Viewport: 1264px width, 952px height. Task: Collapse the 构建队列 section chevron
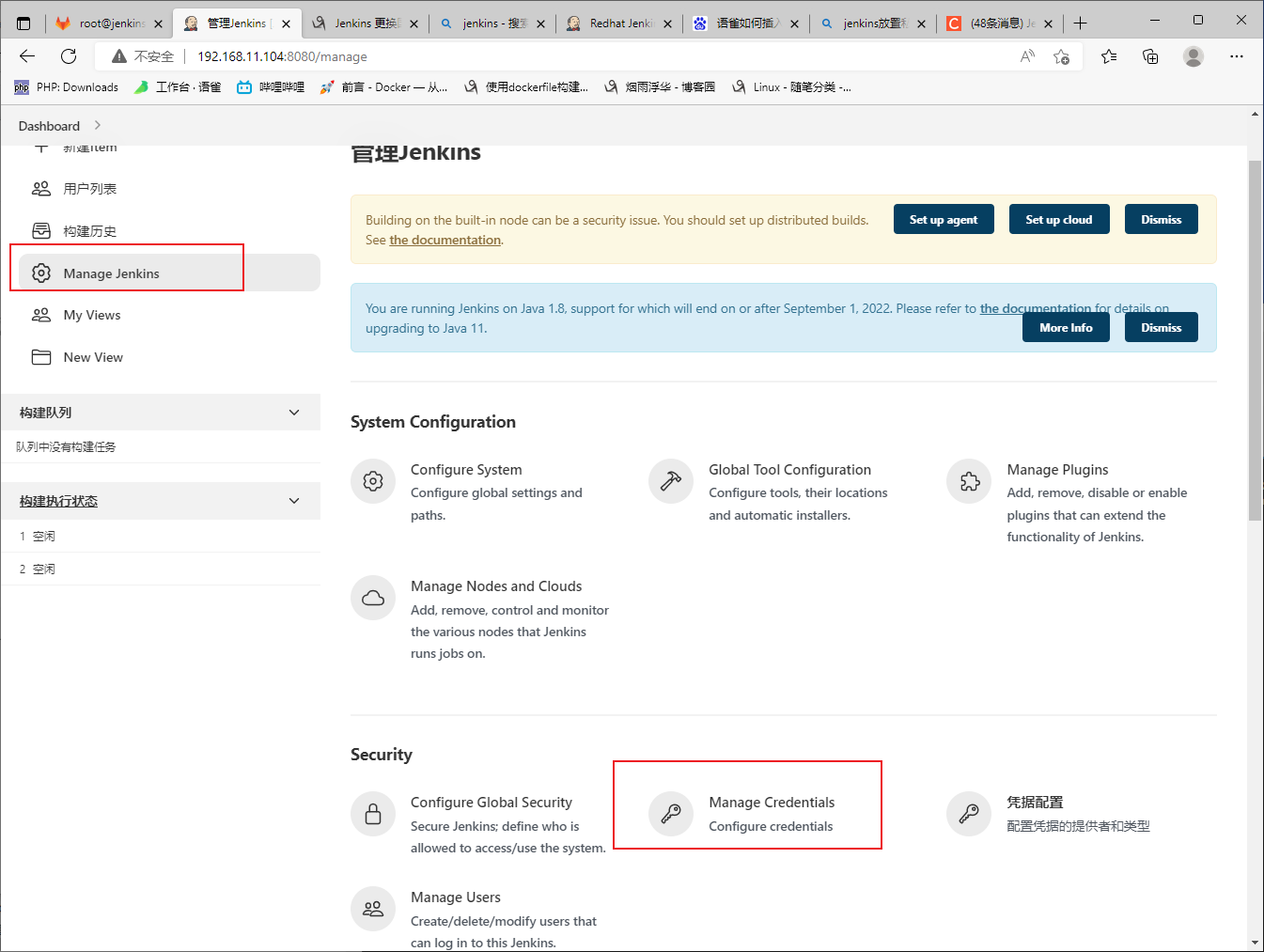tap(294, 413)
